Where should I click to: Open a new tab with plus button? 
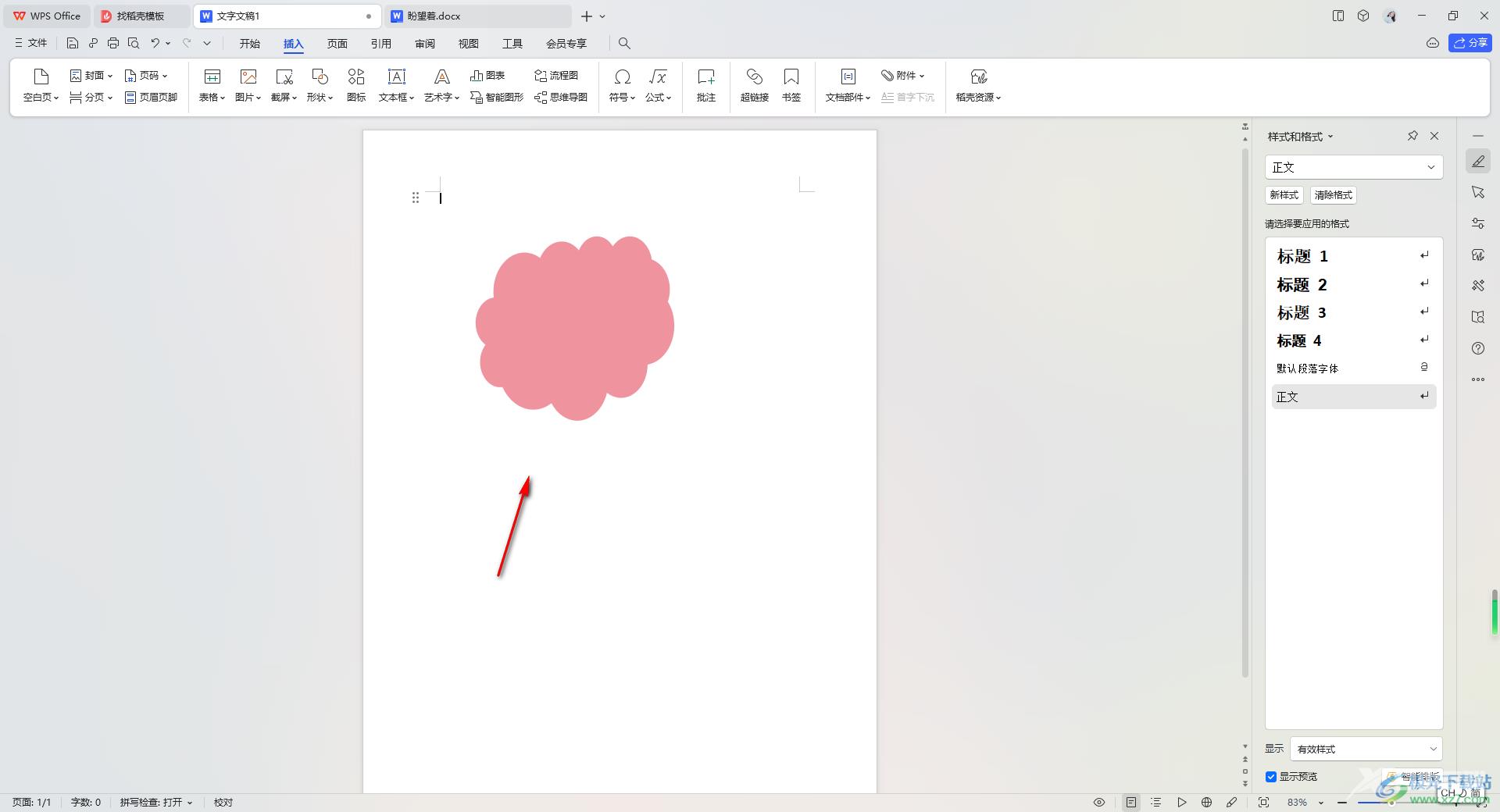586,16
